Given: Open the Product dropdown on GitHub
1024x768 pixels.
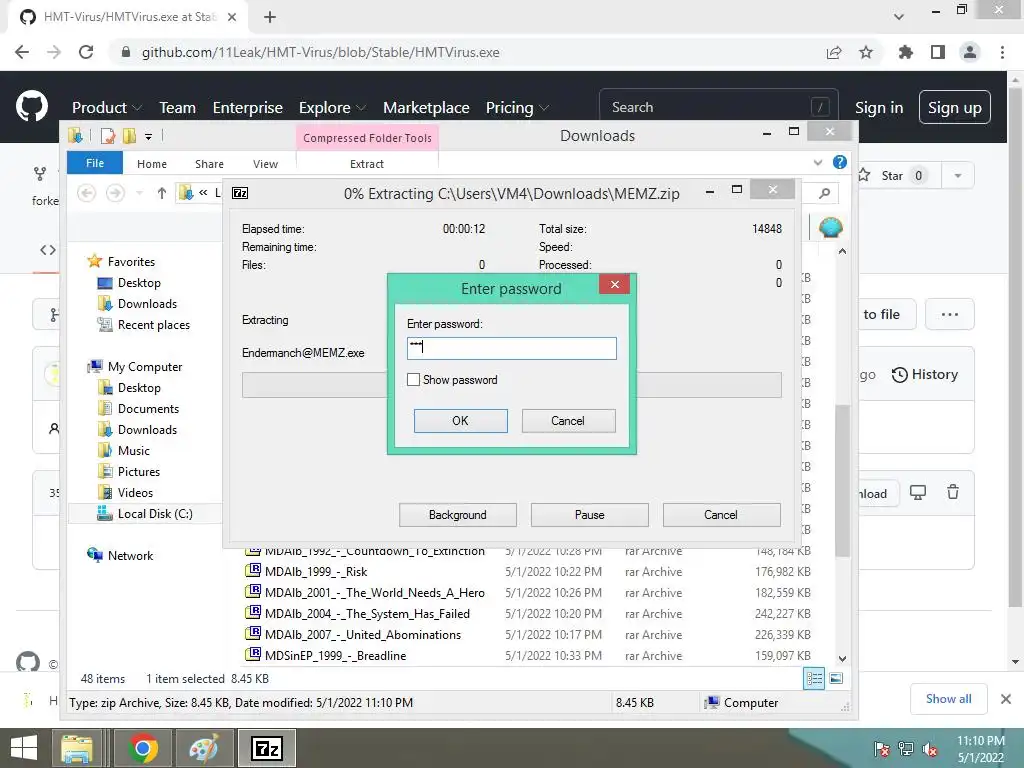Looking at the screenshot, I should pos(106,108).
